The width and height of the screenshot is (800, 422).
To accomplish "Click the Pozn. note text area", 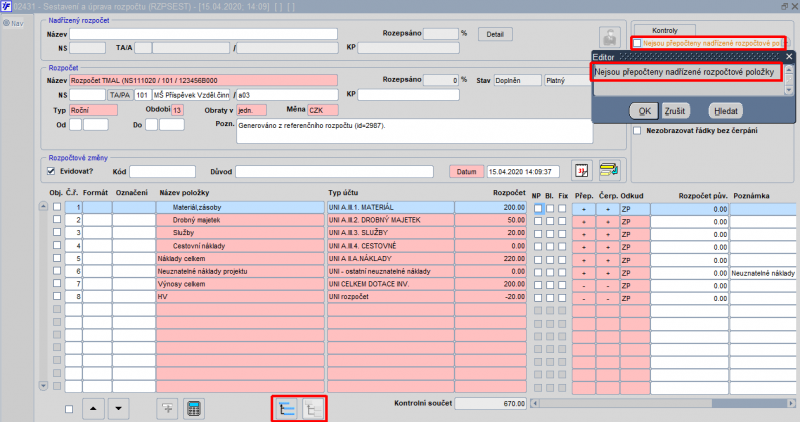I will [x=415, y=131].
